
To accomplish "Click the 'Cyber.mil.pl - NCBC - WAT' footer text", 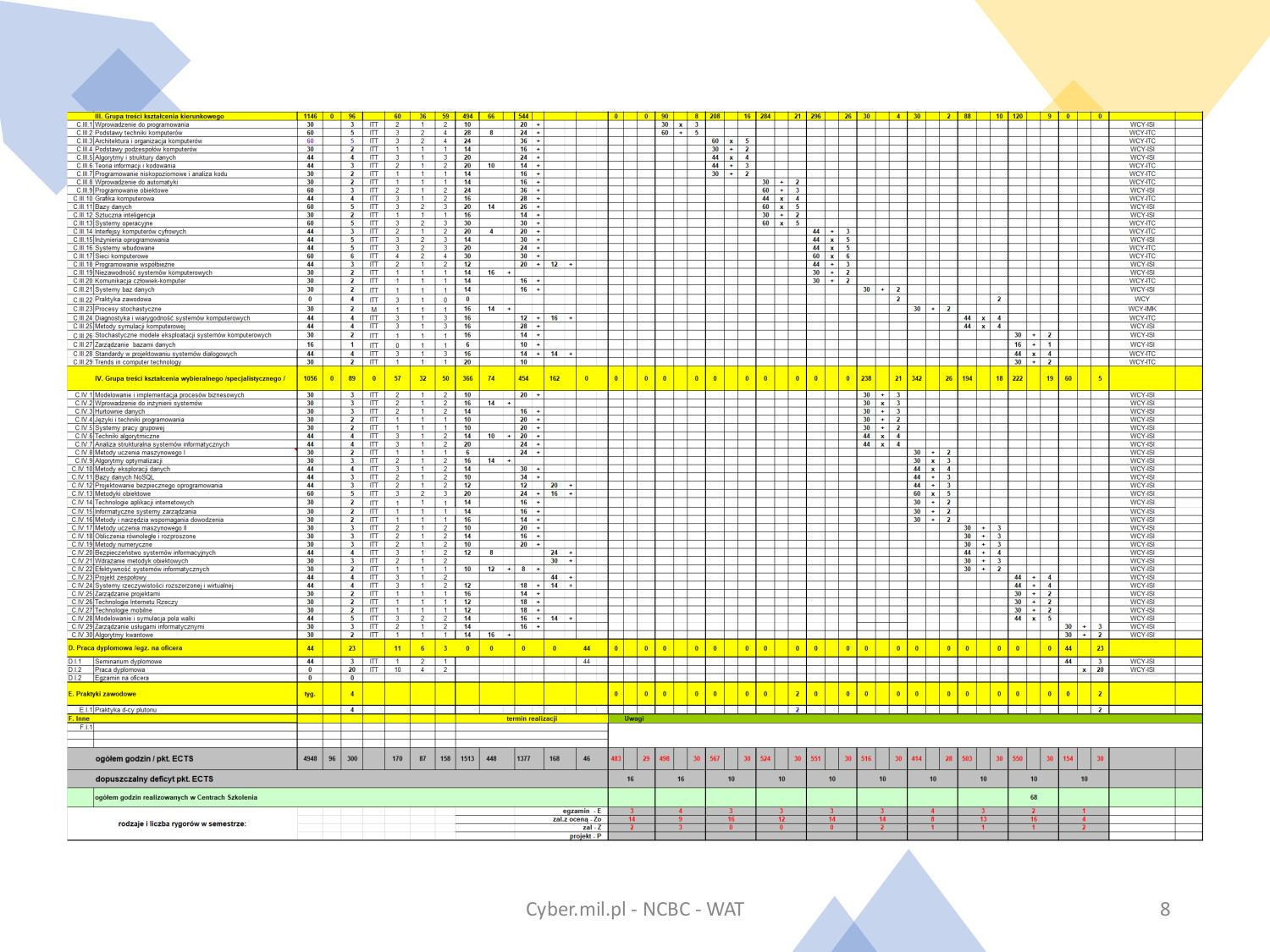I will point(634,909).
